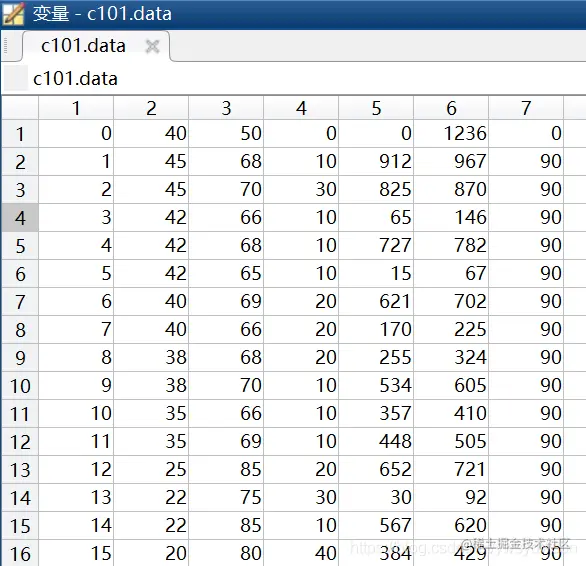This screenshot has width=586, height=566.
Task: Select row header 15
Action: click(20, 526)
